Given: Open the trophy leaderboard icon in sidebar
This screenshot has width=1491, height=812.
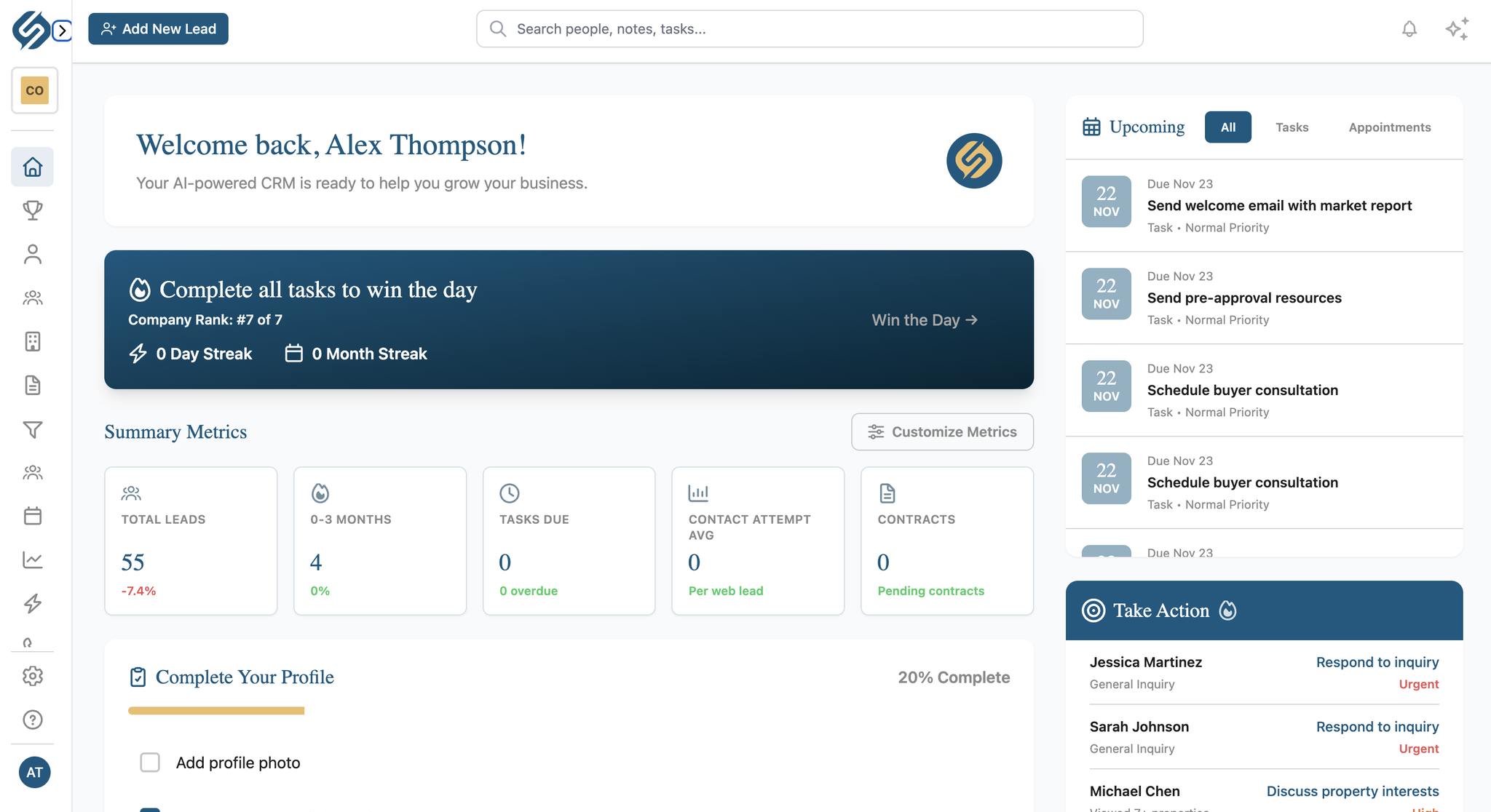Looking at the screenshot, I should tap(33, 210).
